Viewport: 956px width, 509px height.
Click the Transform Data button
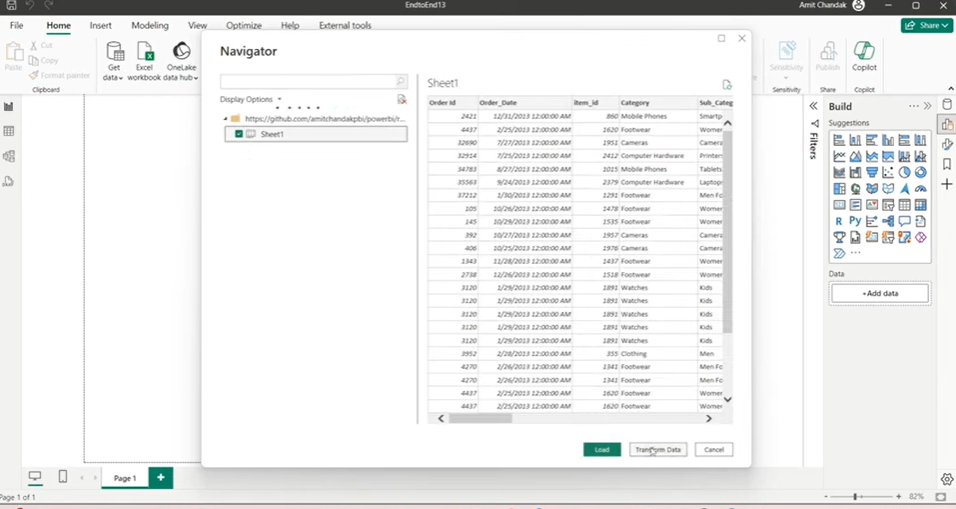coord(658,450)
